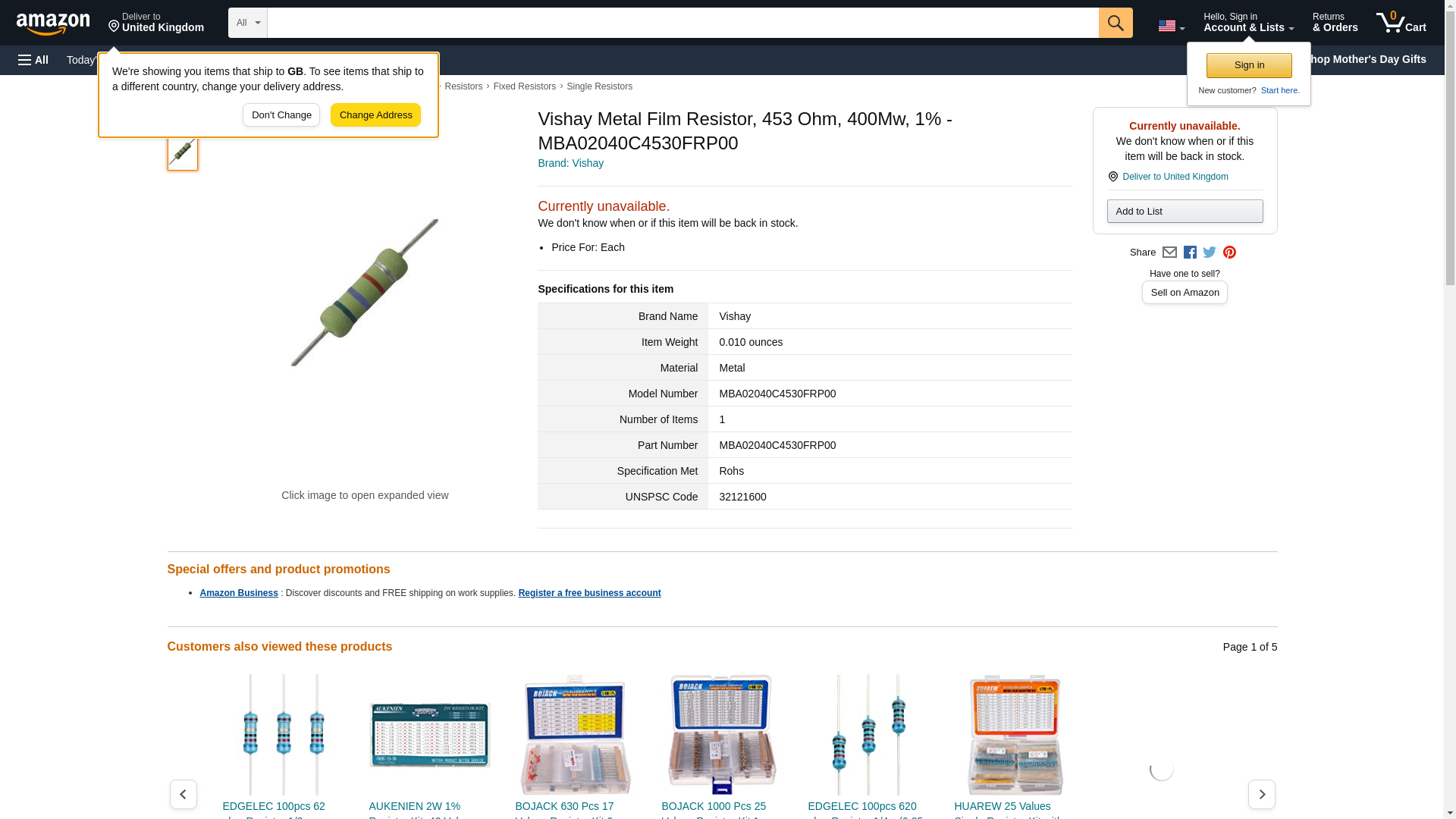
Task: Open the shopping cart icon
Action: 1401,23
